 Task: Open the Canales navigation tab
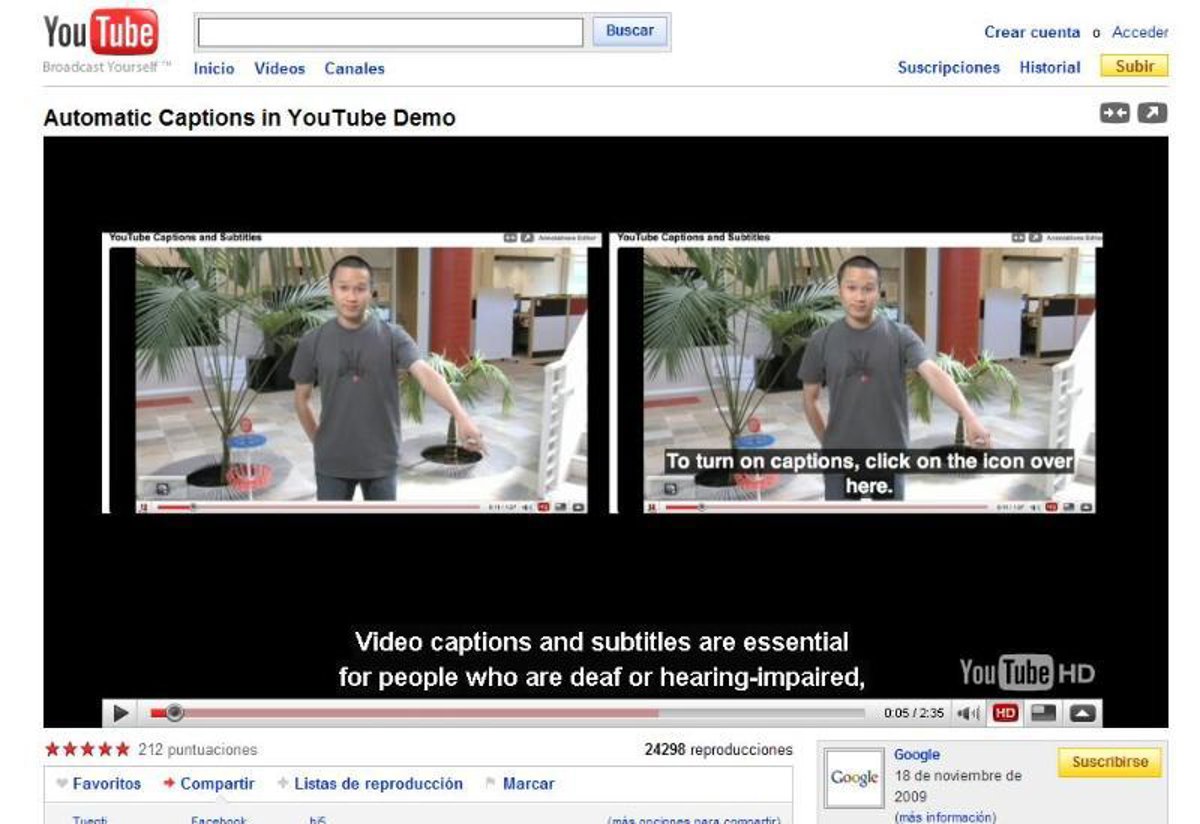point(354,68)
